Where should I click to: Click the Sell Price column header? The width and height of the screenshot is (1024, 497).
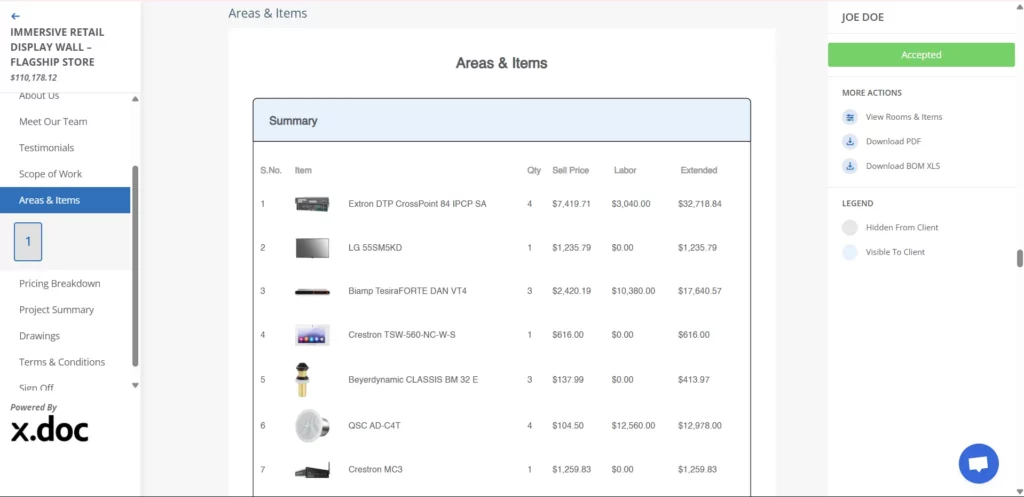tap(571, 170)
